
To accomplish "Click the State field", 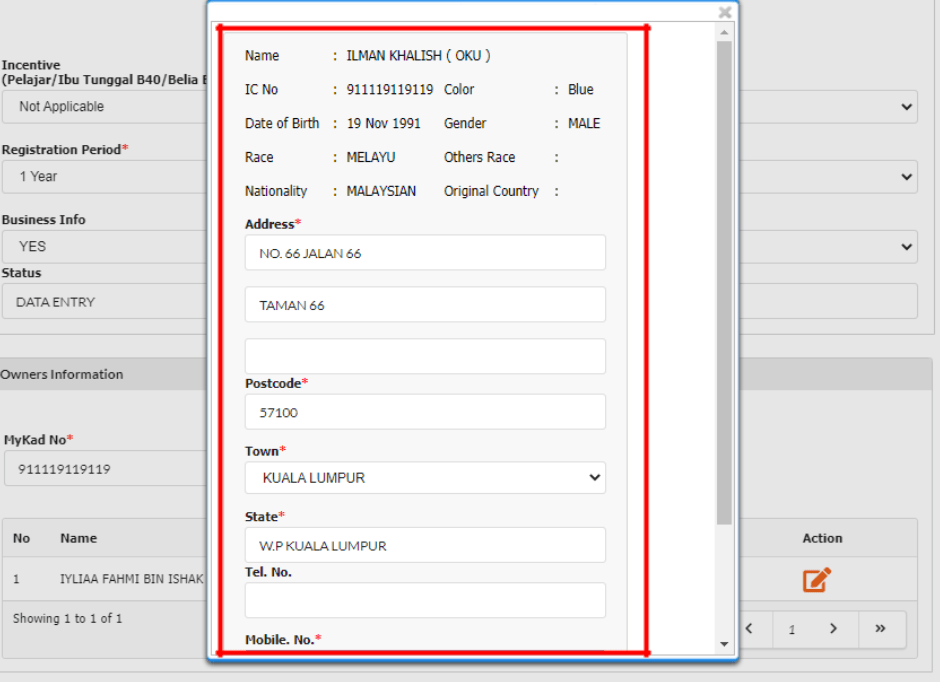I will click(425, 545).
